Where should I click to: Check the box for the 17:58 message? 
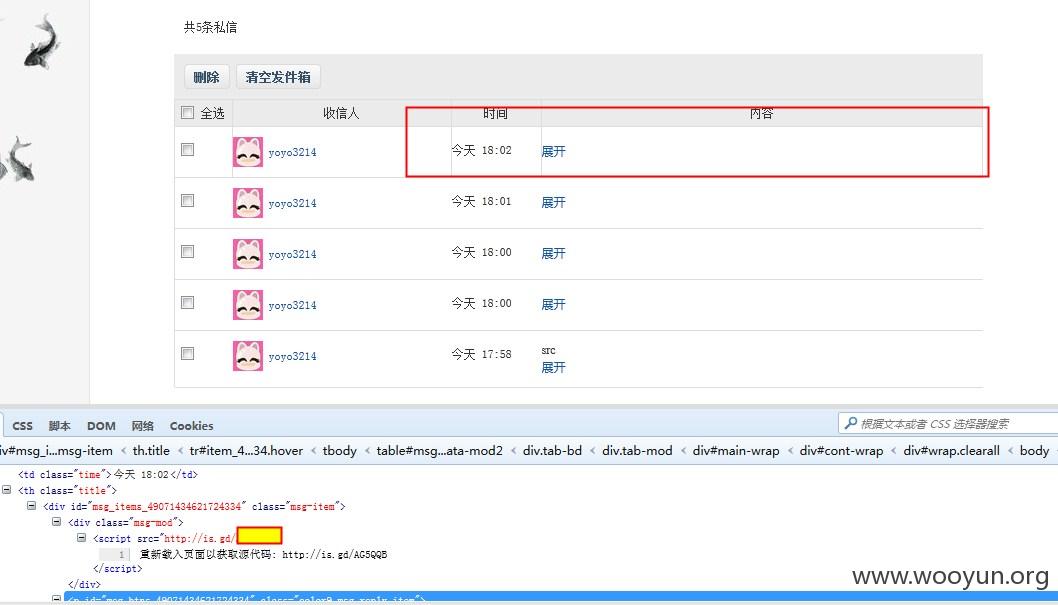point(188,353)
